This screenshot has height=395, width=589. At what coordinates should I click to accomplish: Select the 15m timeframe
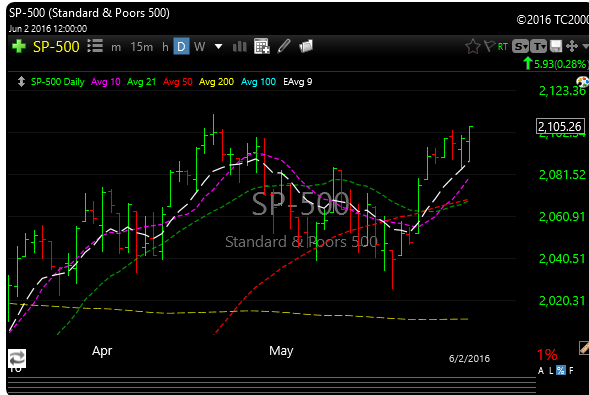point(142,47)
